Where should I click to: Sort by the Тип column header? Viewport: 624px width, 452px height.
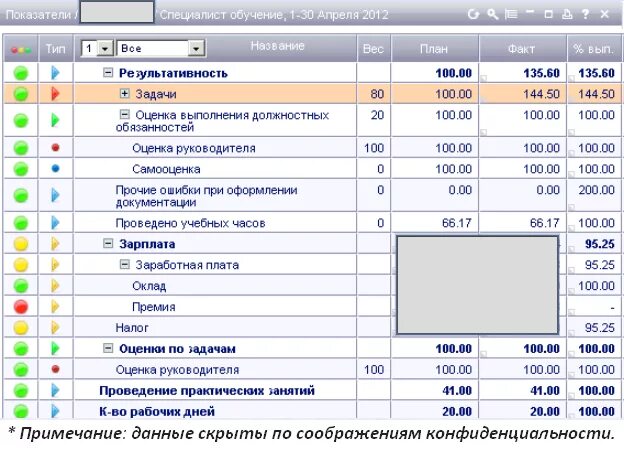click(55, 49)
